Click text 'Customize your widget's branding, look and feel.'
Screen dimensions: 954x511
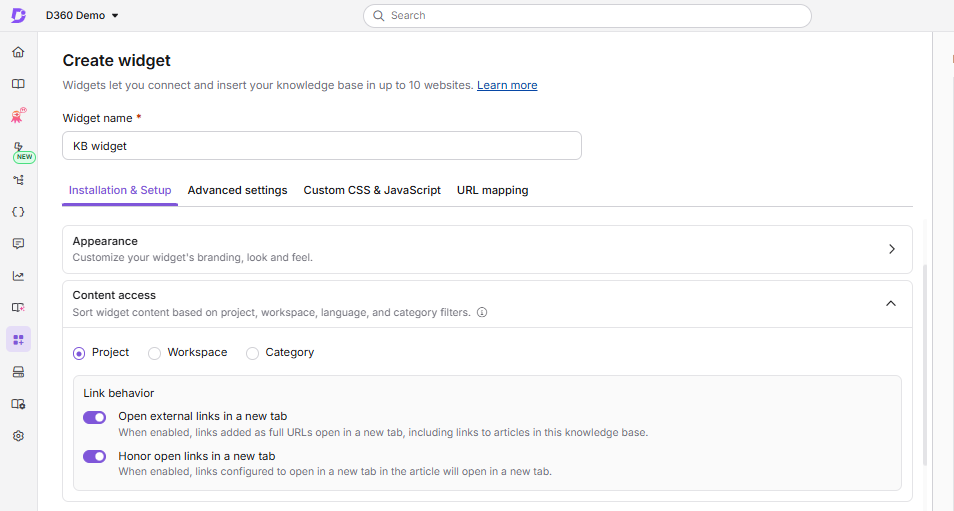coord(193,257)
